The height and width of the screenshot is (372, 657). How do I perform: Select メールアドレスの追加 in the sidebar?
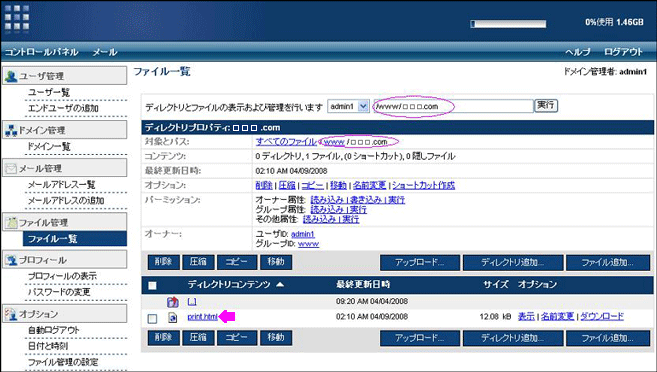point(66,200)
